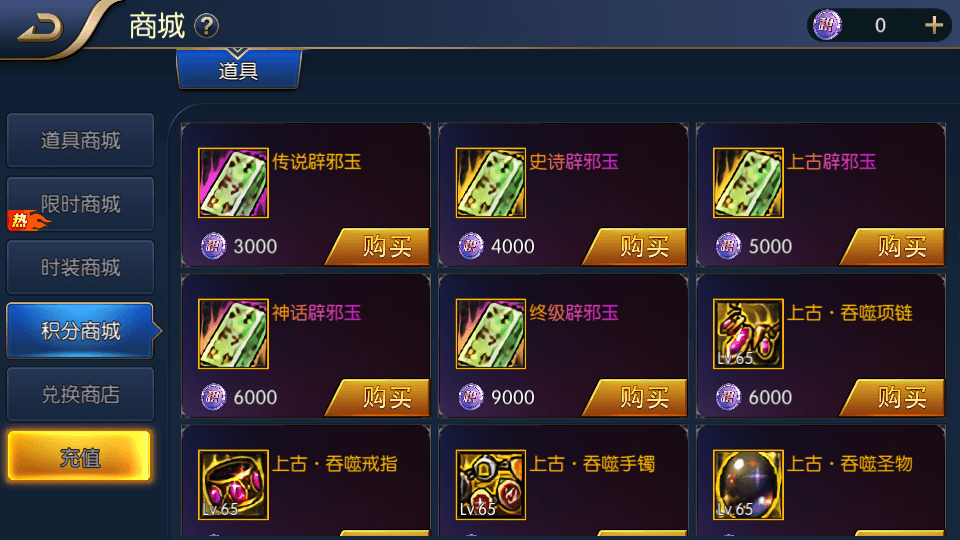Select the 上古·吞噬戒指 ring icon
960x540 pixels.
click(x=233, y=485)
